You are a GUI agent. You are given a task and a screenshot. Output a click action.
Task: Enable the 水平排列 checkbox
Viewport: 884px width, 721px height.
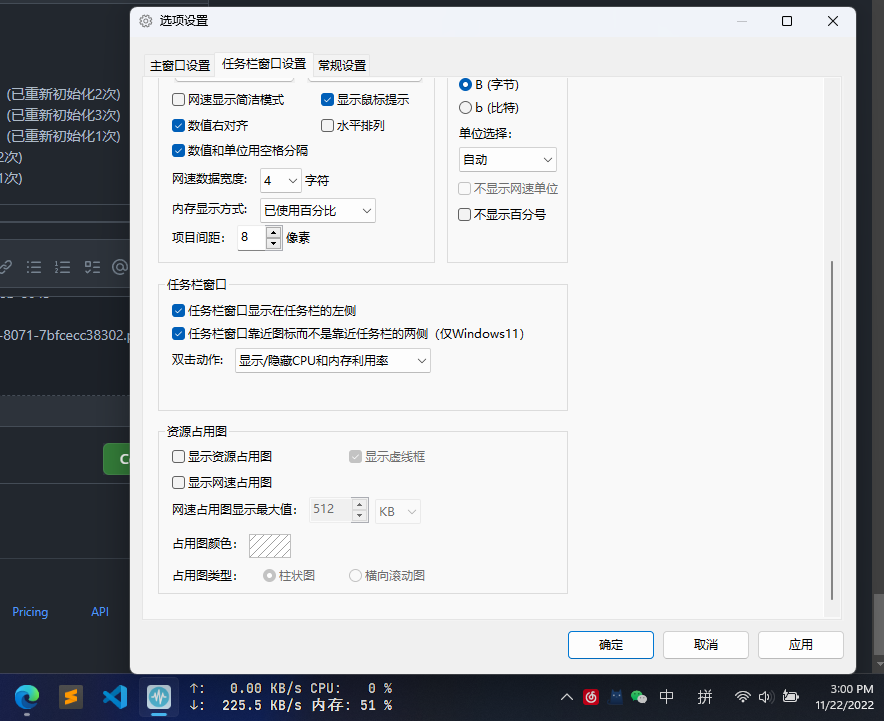click(327, 125)
